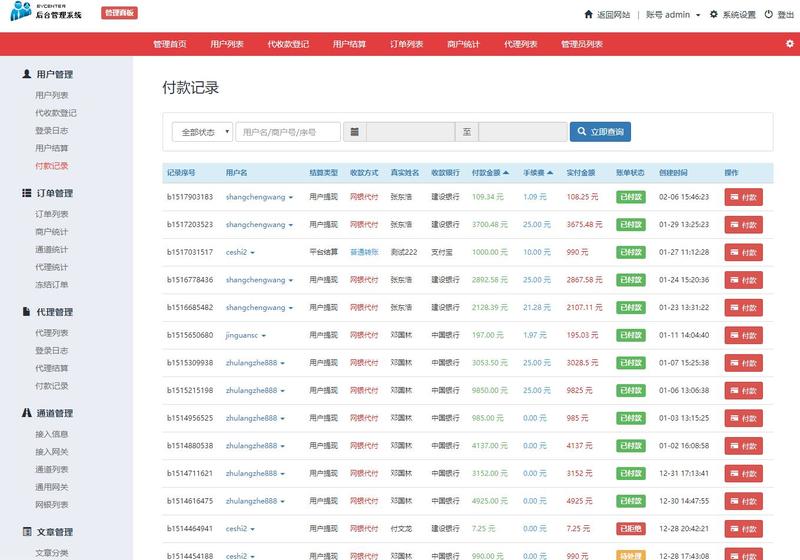Go to 管理员列表 in top navigation
Screen dimensions: 800x560
coord(581,45)
